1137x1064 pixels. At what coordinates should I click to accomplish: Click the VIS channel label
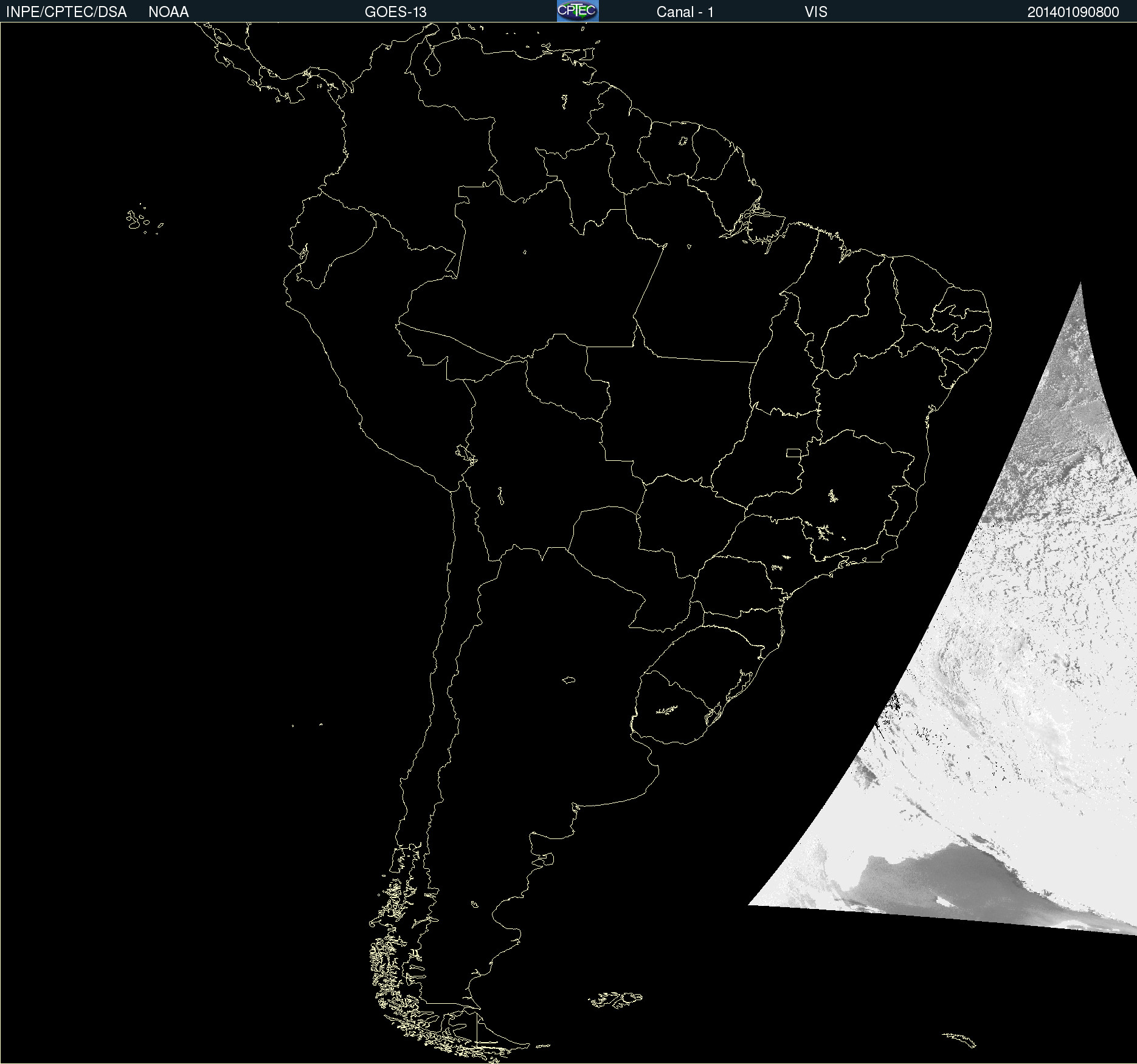pos(815,12)
